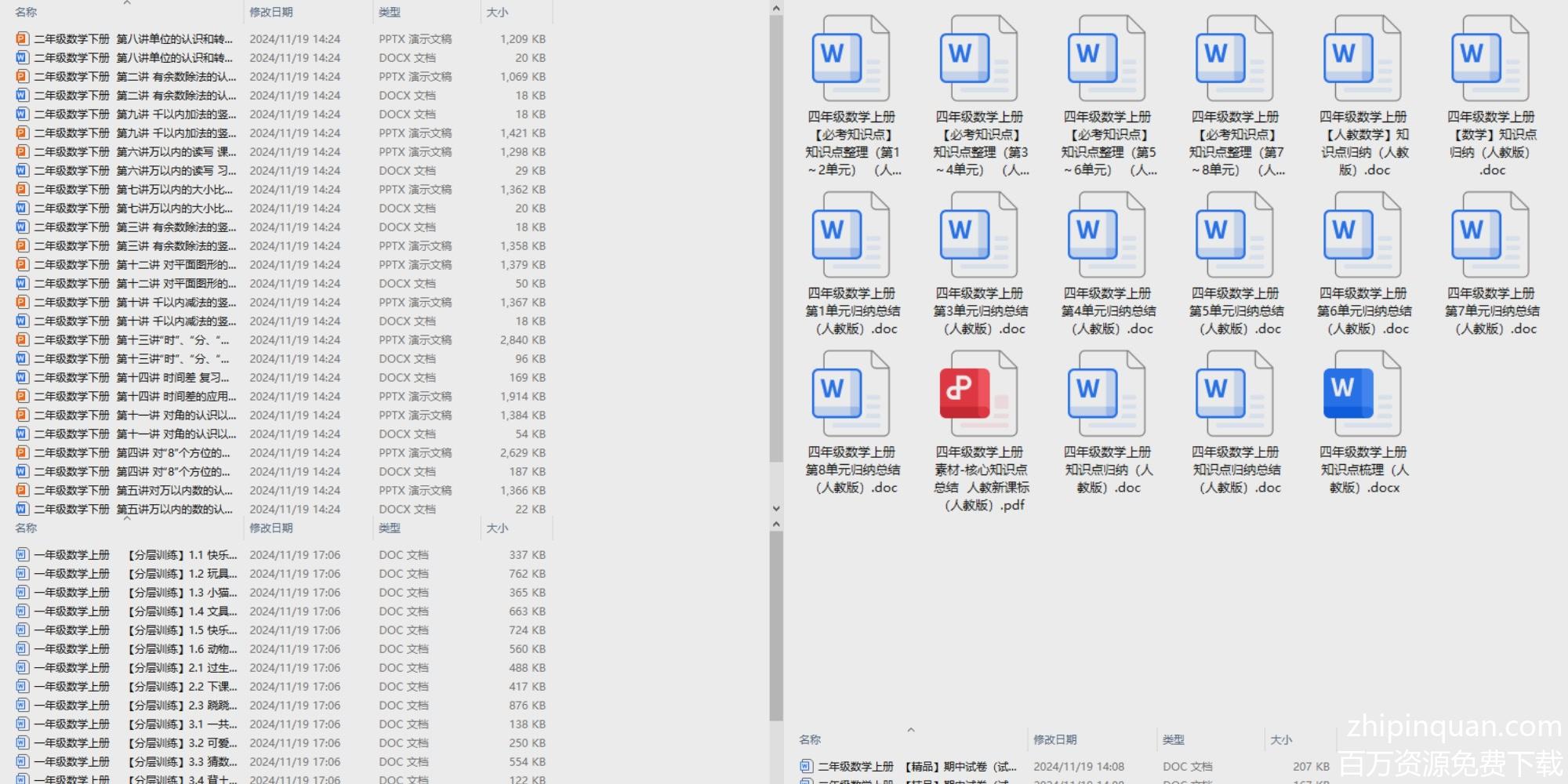
Task: Click the 类型 column header in 一年级数学上册 list
Action: pyautogui.click(x=390, y=528)
